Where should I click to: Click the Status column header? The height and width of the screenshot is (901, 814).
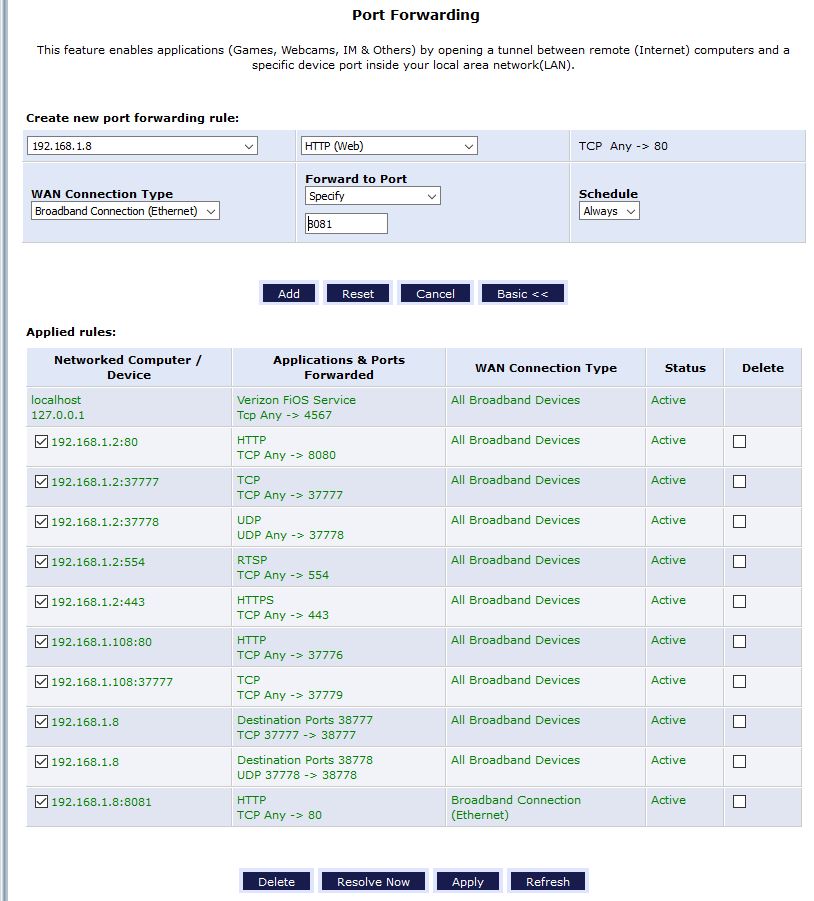pos(685,368)
